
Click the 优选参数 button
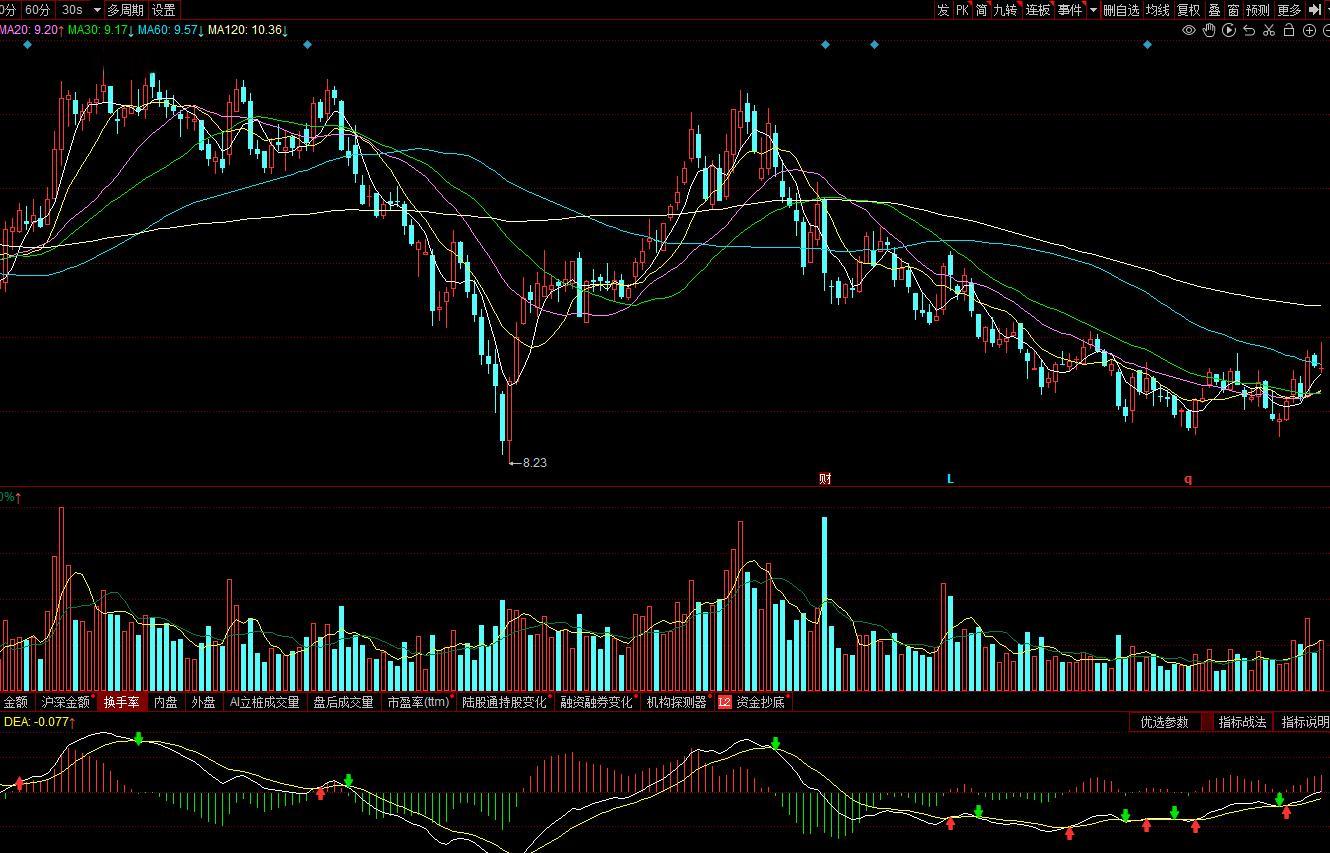[x=1164, y=722]
